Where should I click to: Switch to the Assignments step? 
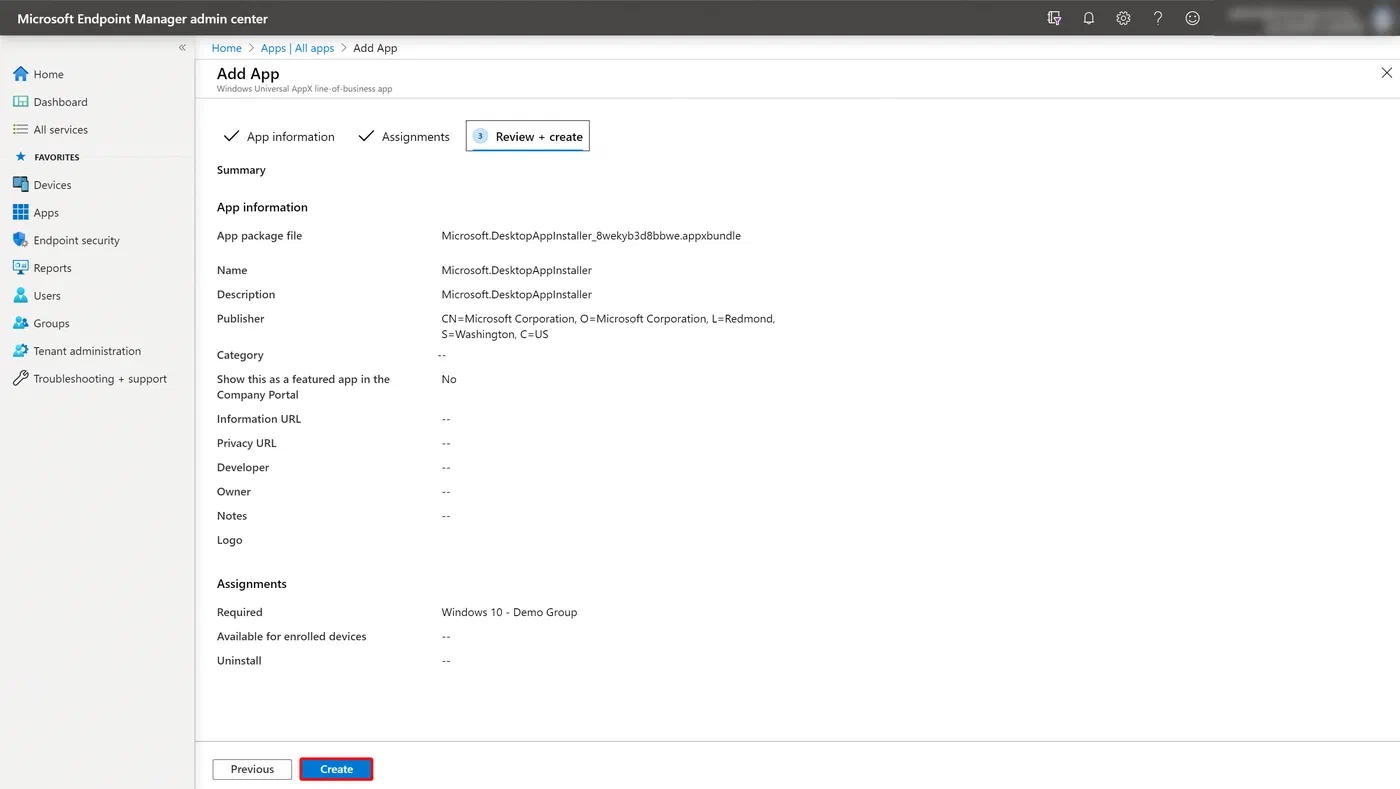(404, 137)
